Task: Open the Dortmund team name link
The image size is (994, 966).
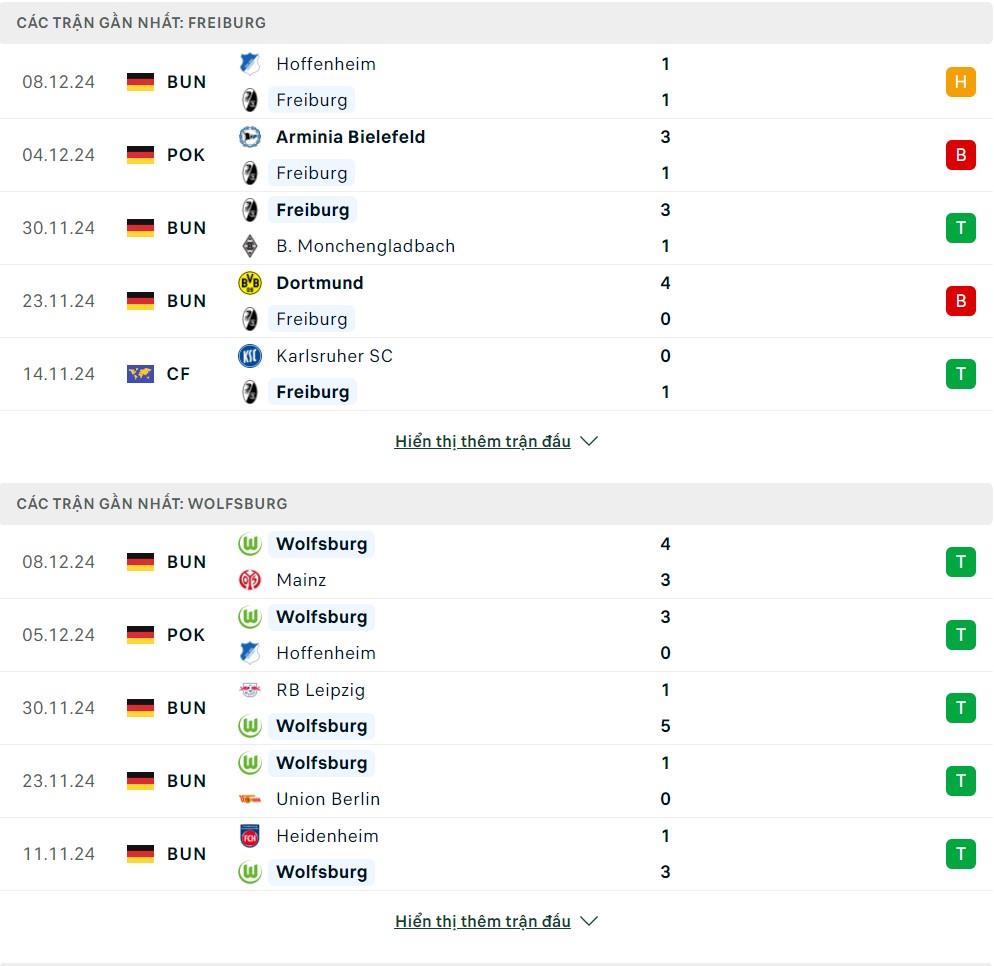Action: click(319, 283)
